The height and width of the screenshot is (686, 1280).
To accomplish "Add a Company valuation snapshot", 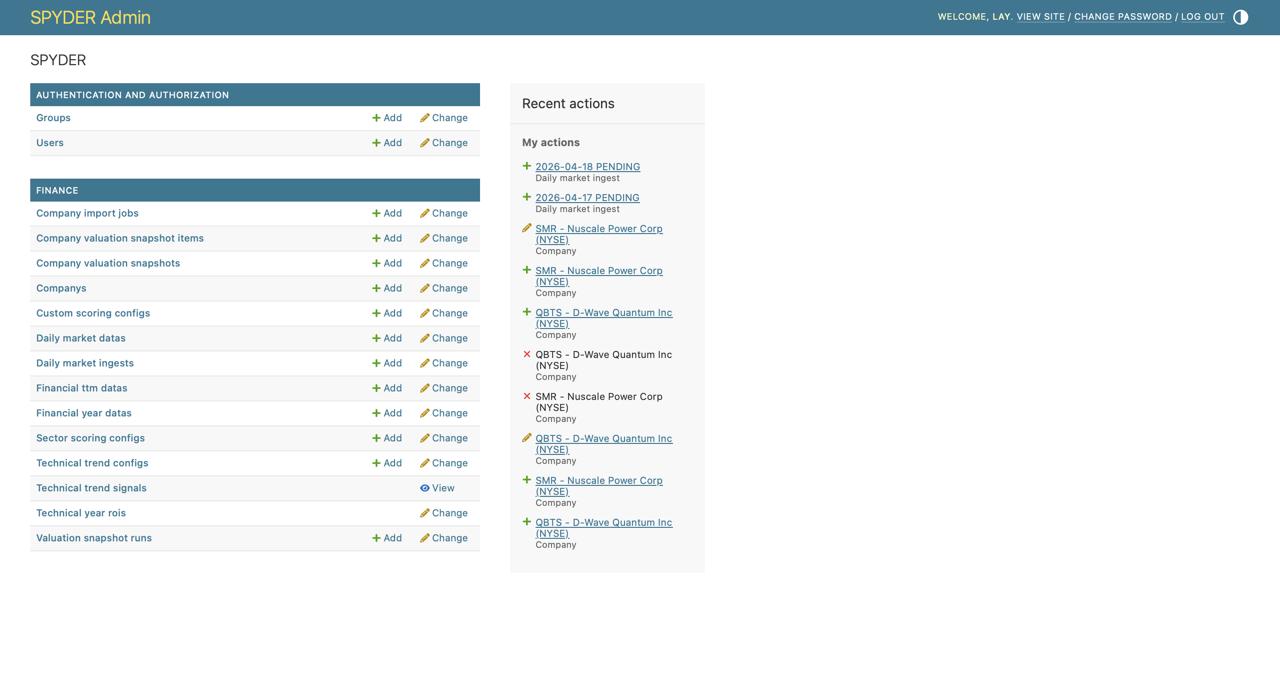I will pos(387,263).
